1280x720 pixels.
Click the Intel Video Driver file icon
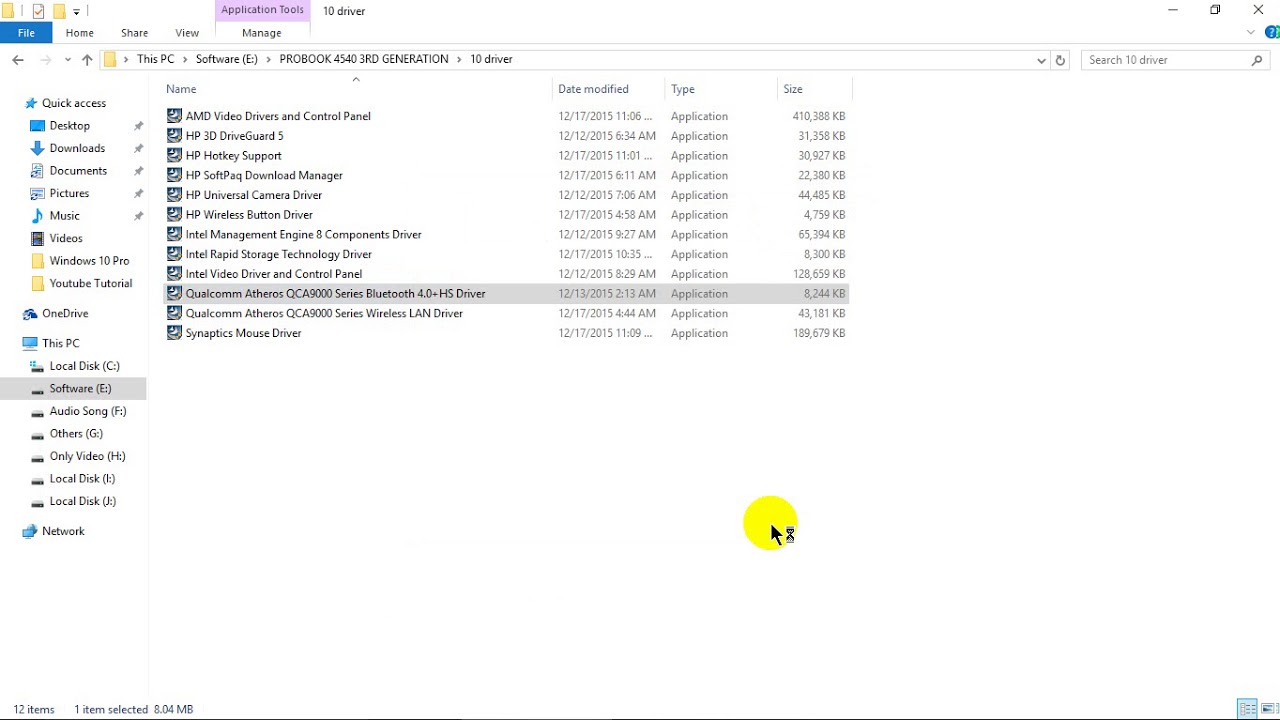175,274
